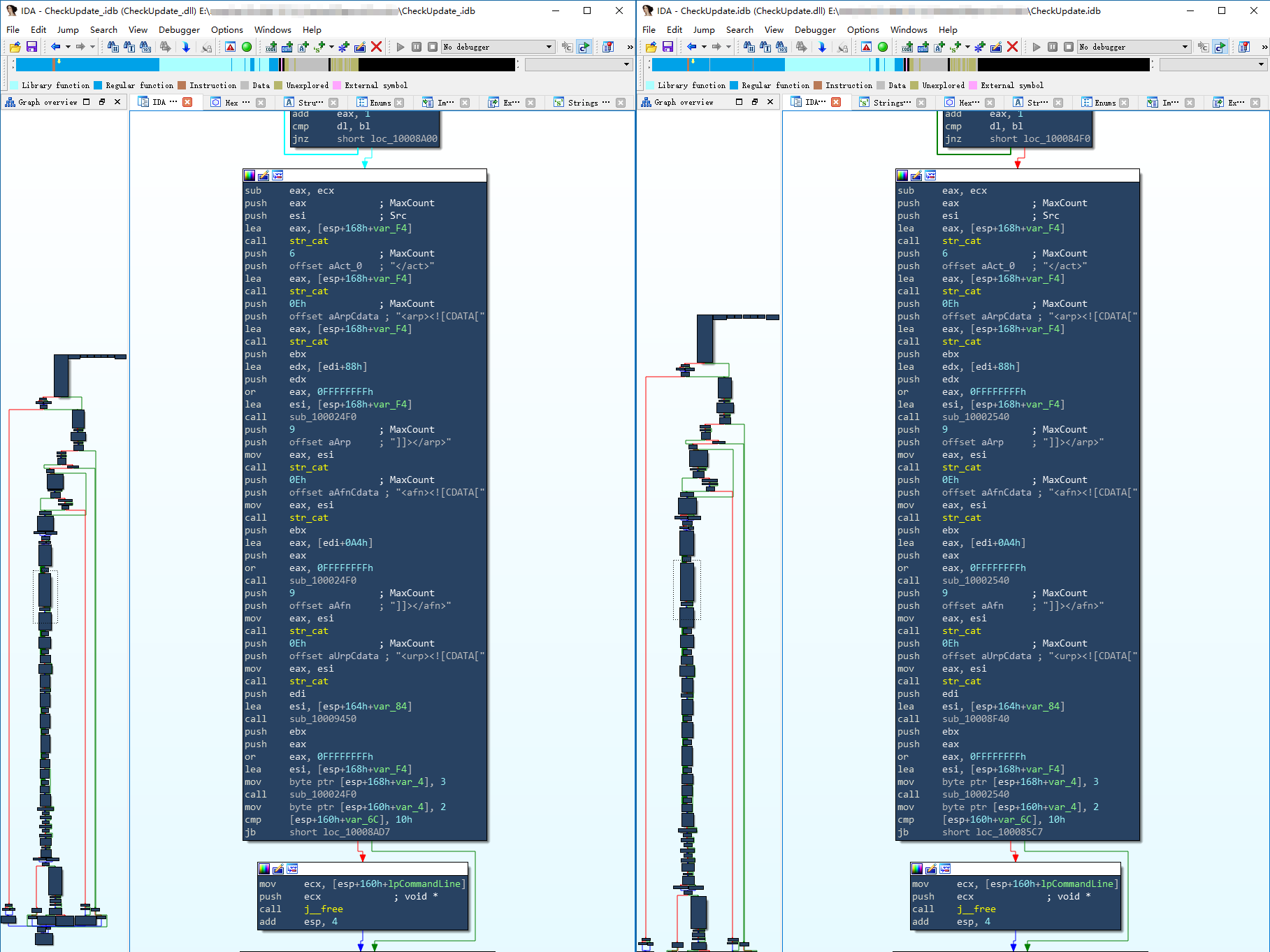Click the blue jump-down arrow in right toolbar

point(822,47)
